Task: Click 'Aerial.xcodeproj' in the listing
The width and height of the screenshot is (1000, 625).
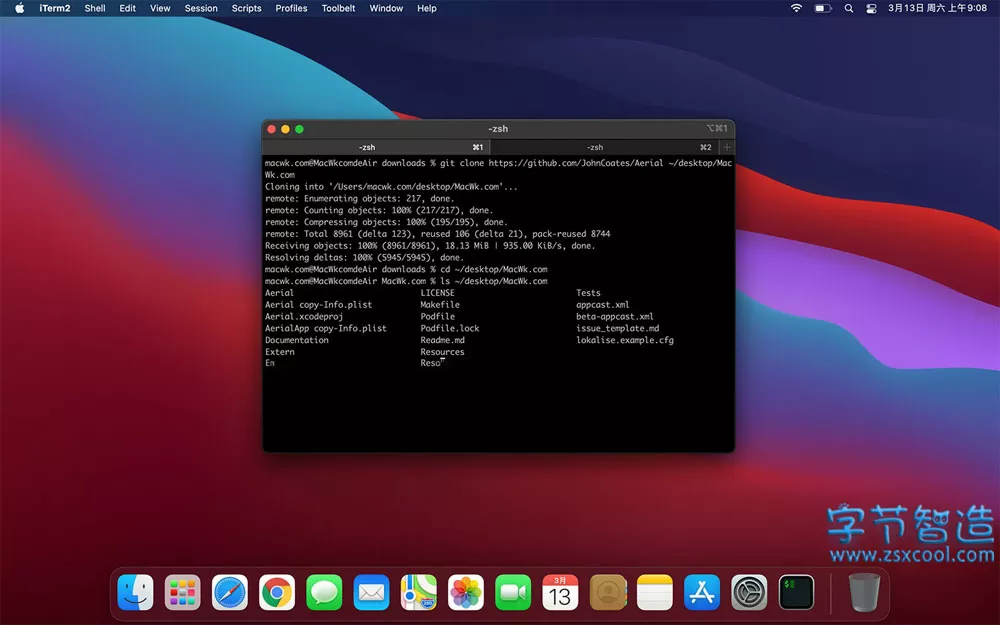Action: point(304,316)
